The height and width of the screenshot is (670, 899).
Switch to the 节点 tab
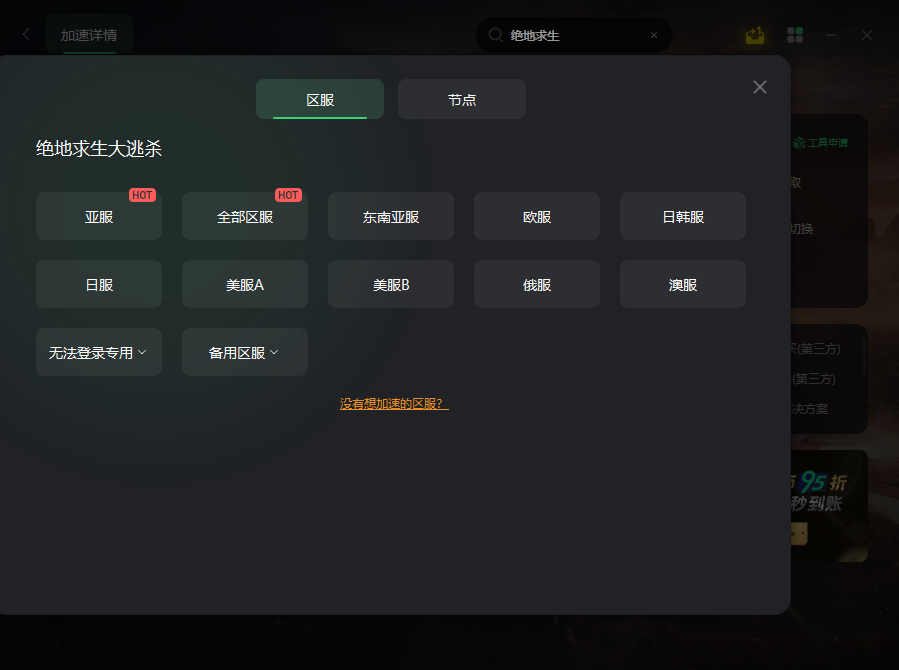(462, 99)
